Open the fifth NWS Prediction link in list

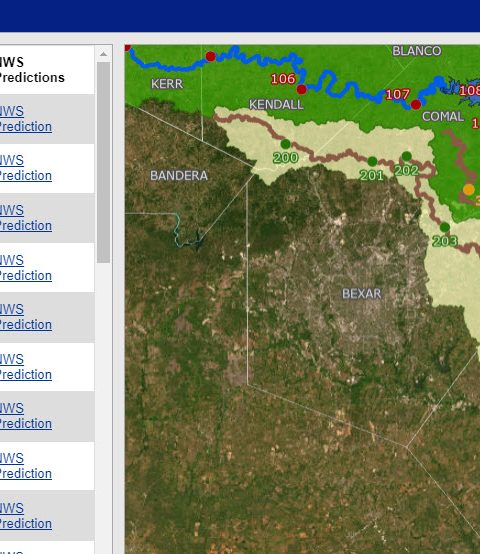coord(25,317)
